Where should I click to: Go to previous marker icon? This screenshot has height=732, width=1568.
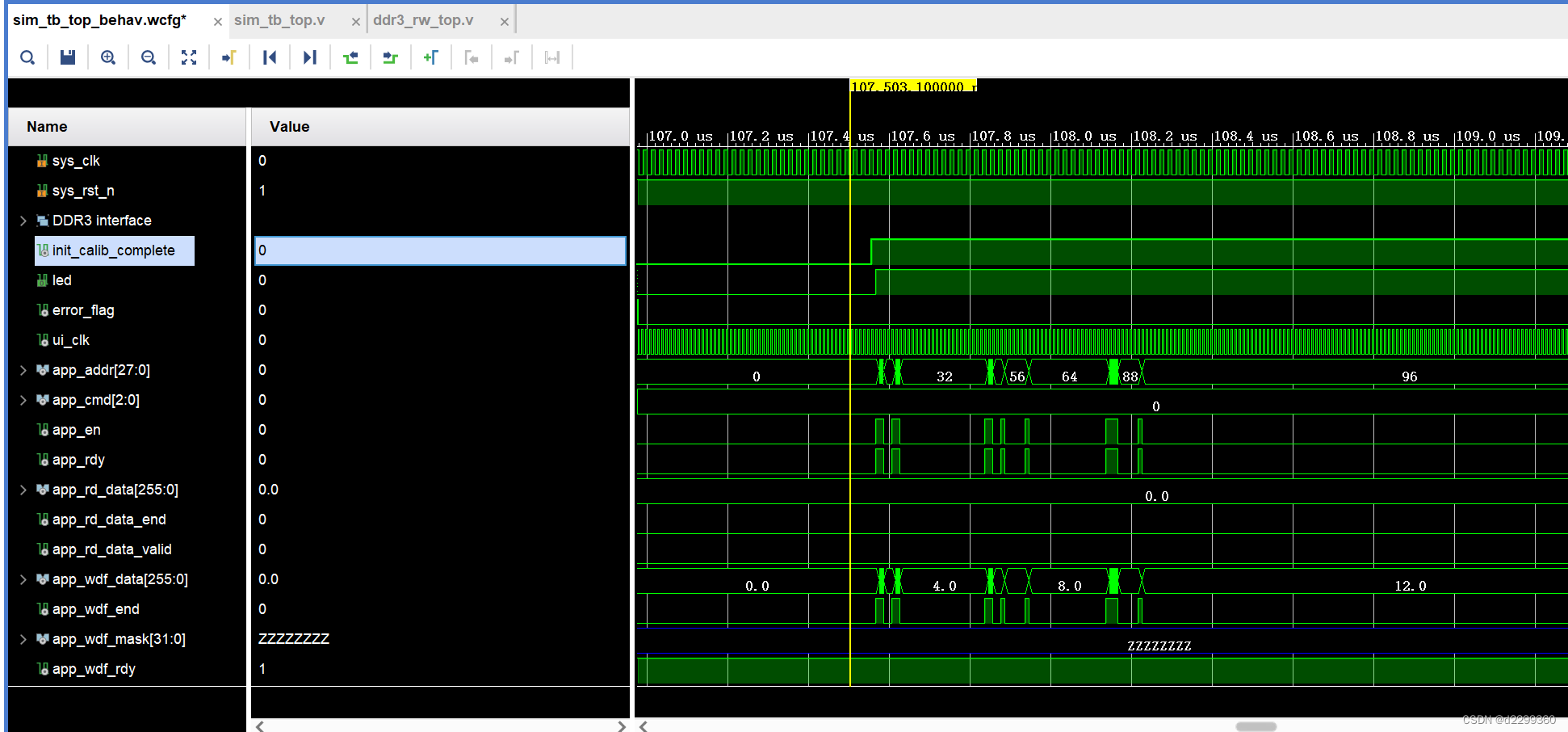(x=472, y=57)
